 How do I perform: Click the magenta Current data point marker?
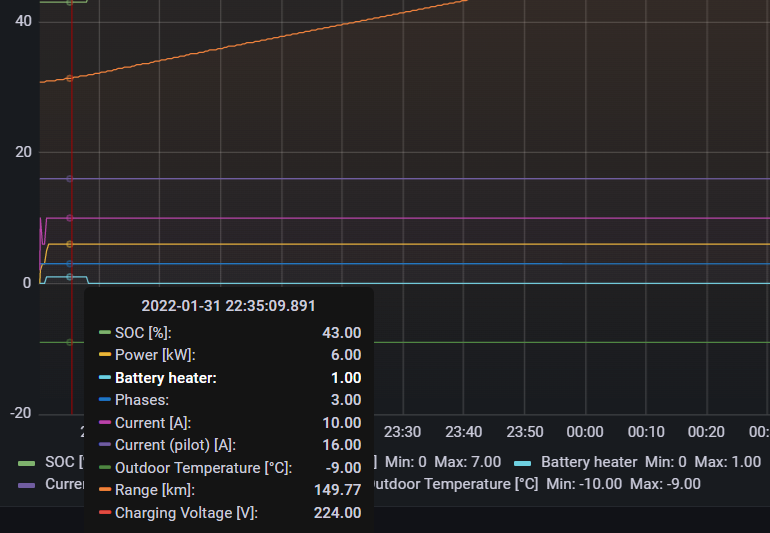[x=69, y=217]
